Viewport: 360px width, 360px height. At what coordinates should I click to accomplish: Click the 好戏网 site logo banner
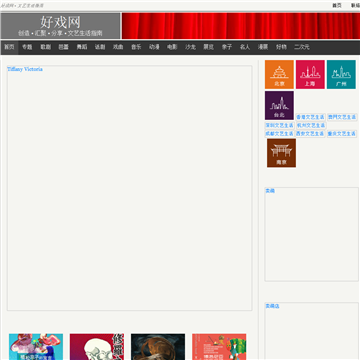point(60,26)
